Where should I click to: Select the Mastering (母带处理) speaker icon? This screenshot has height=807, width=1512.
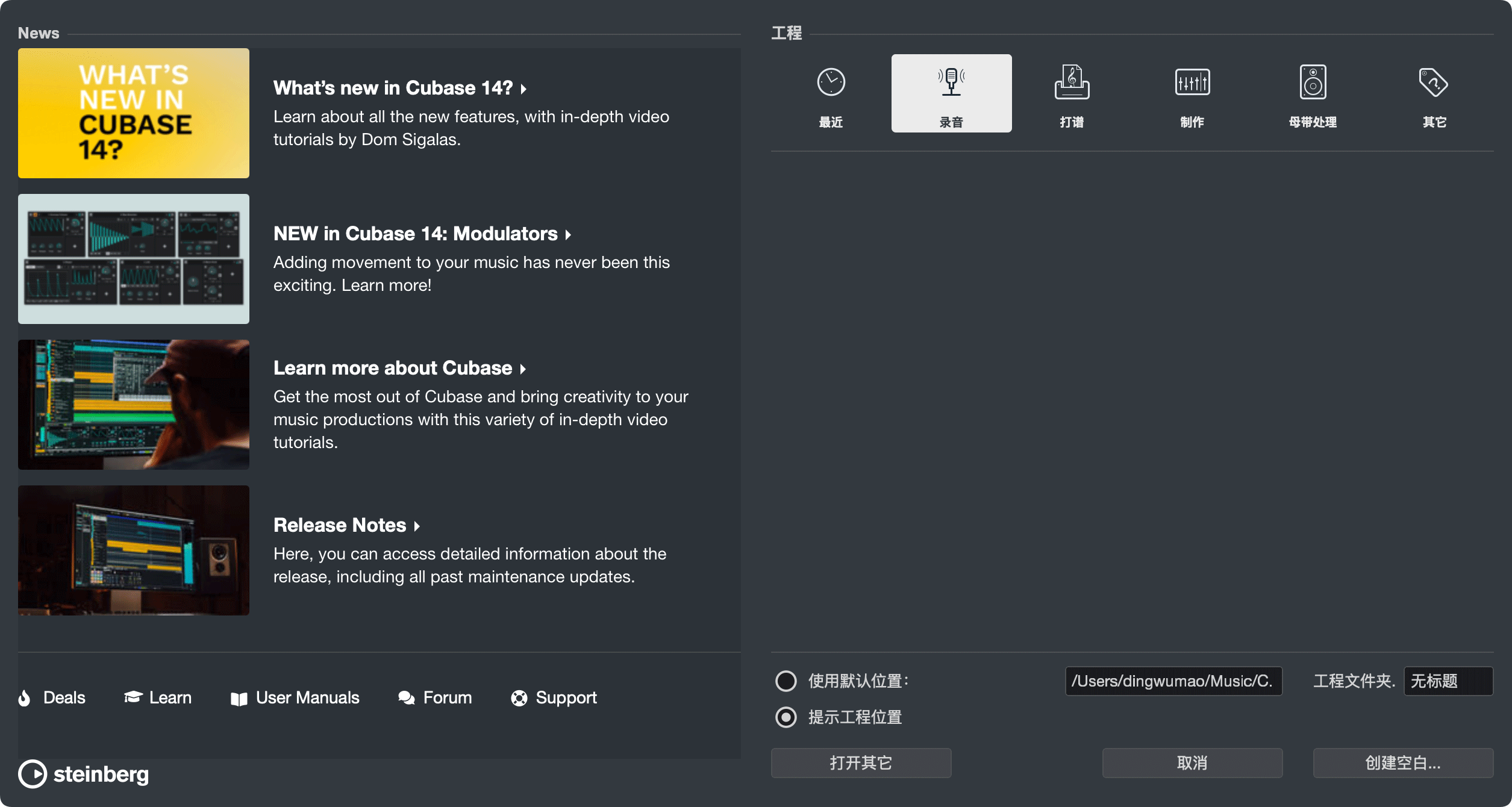(1313, 83)
